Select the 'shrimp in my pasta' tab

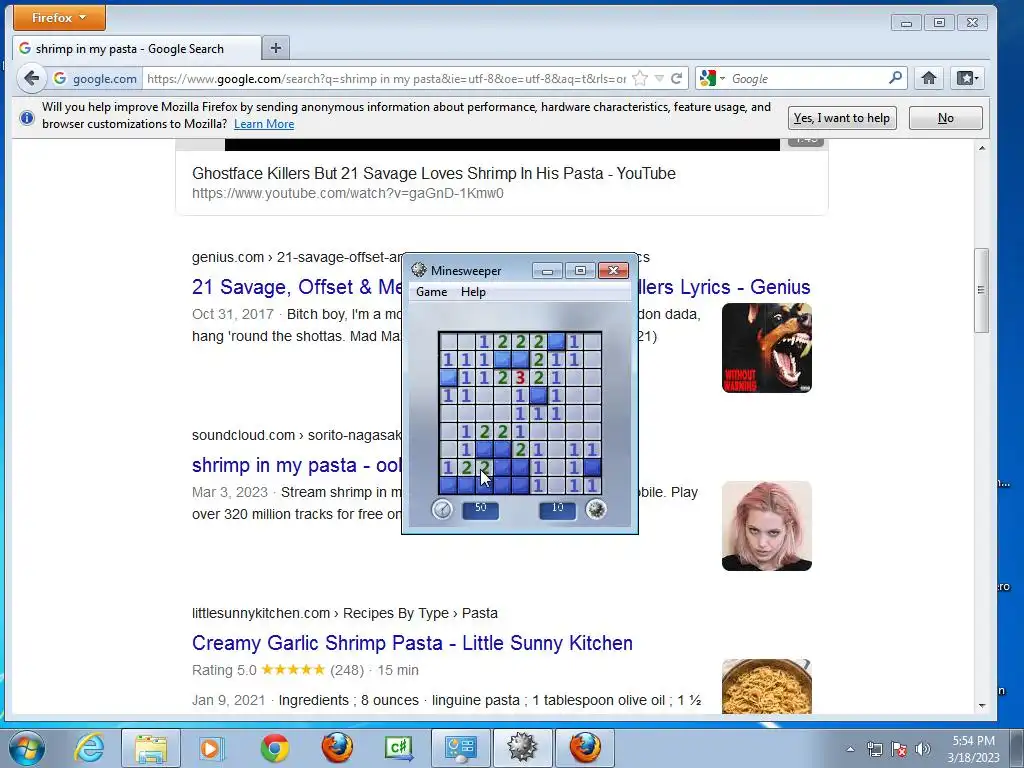pyautogui.click(x=136, y=48)
